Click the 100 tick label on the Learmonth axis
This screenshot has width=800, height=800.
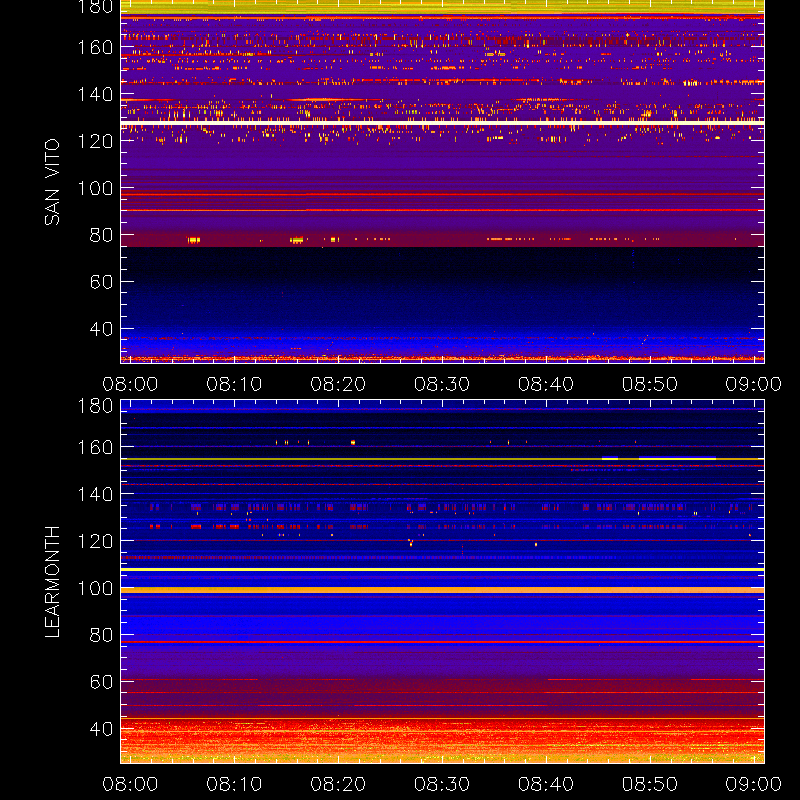click(x=95, y=588)
